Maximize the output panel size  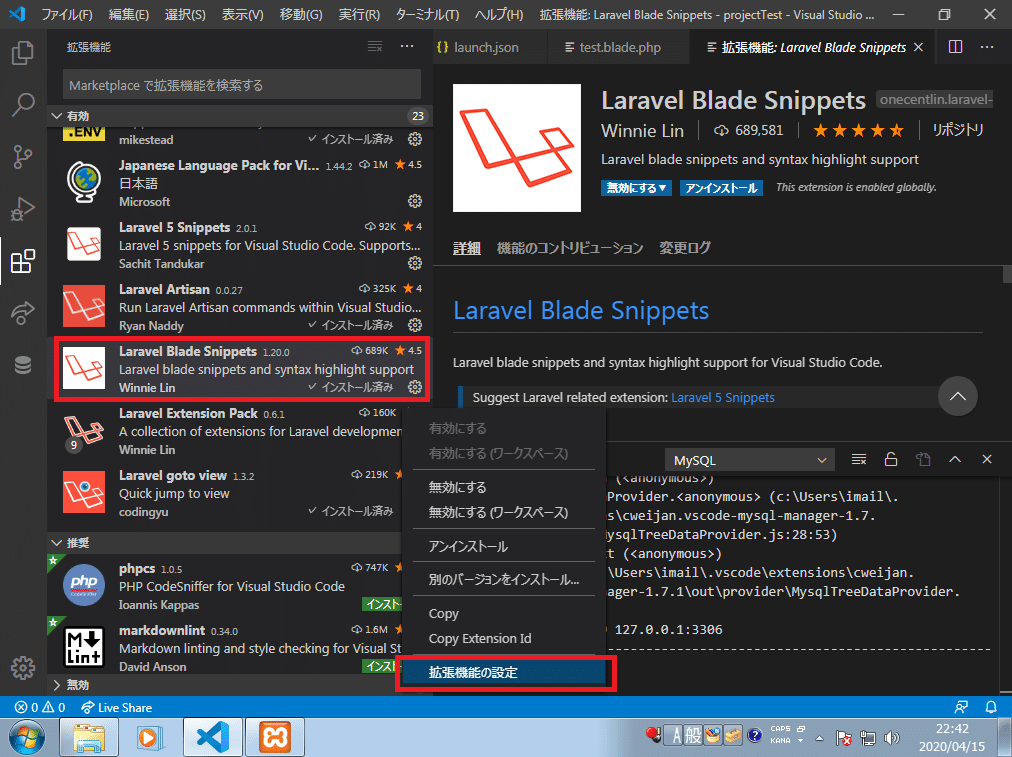pos(955,459)
